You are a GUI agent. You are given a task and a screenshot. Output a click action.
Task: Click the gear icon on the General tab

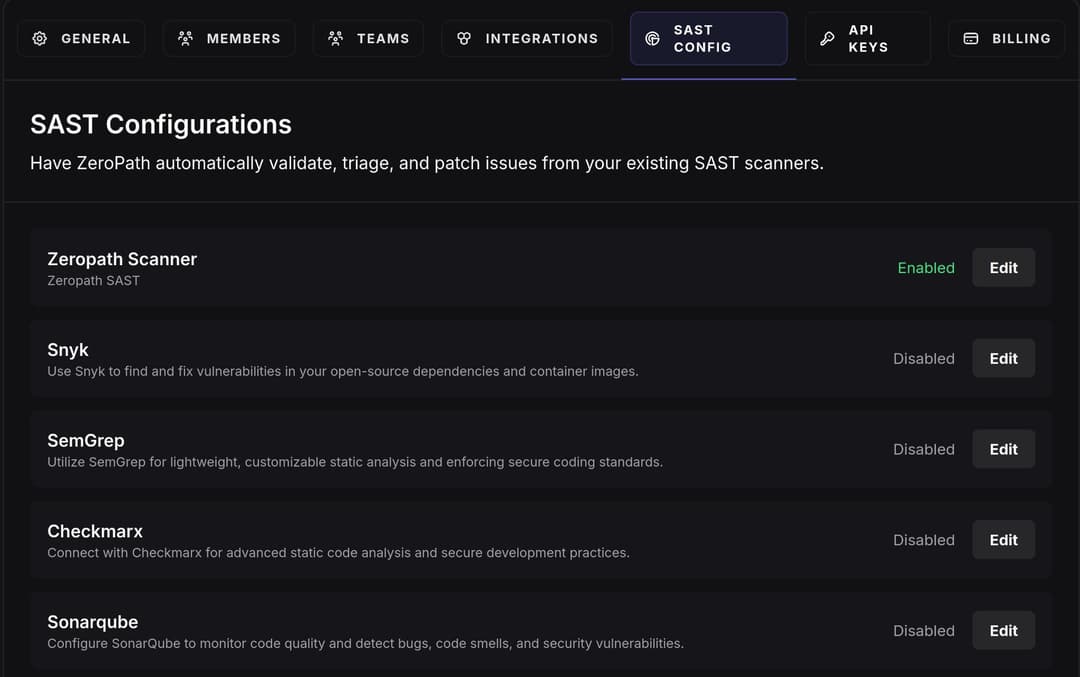point(40,38)
